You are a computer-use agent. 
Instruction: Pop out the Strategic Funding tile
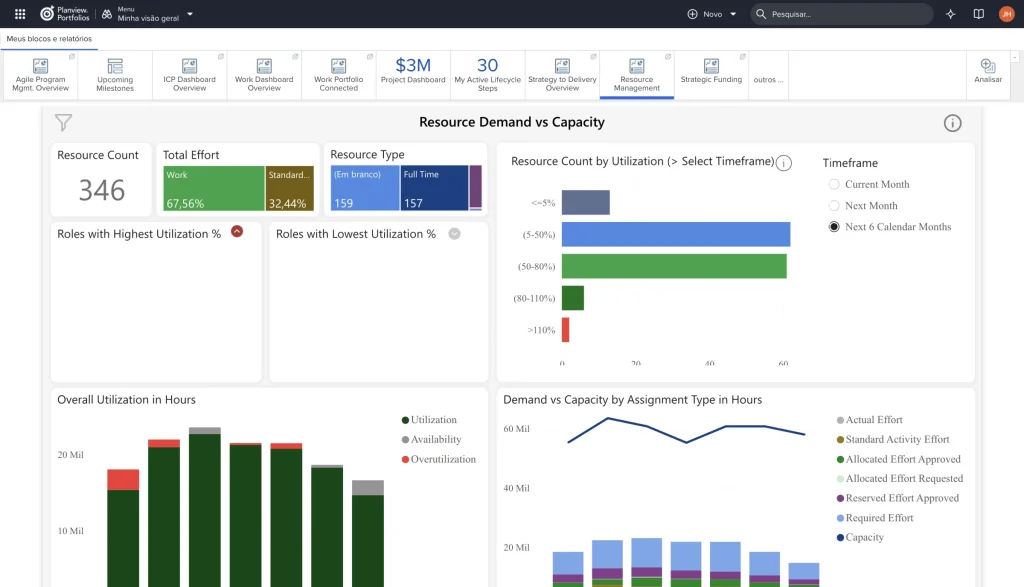(x=742, y=57)
